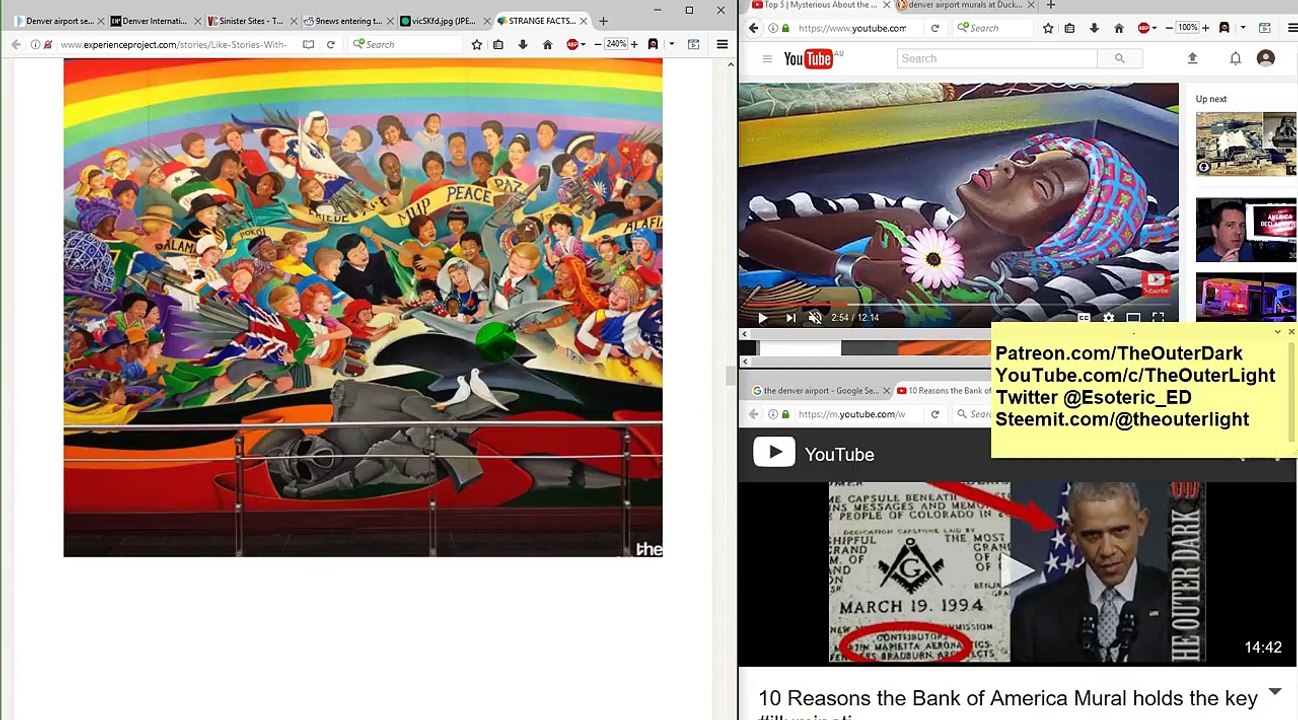Open a new tab in the left browser
The height and width of the screenshot is (720, 1298).
603,21
